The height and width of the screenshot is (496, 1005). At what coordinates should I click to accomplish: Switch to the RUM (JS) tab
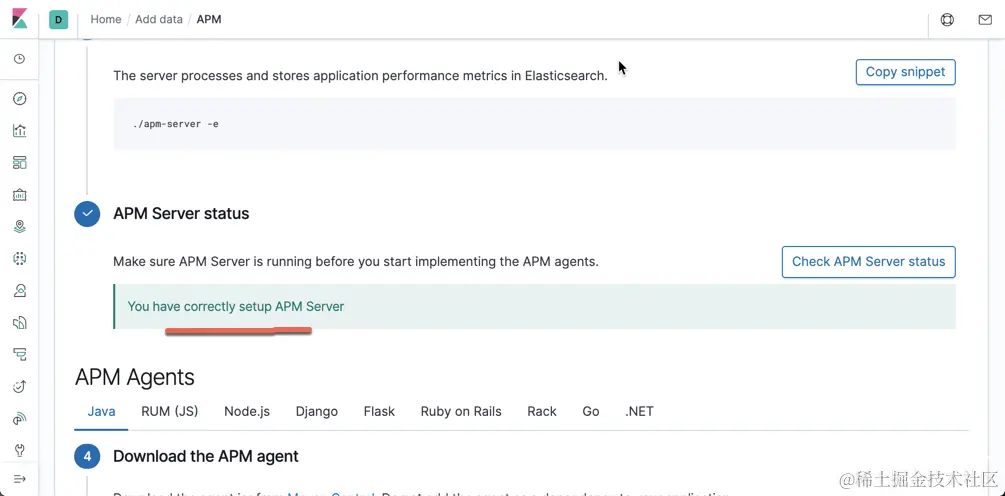tap(170, 411)
